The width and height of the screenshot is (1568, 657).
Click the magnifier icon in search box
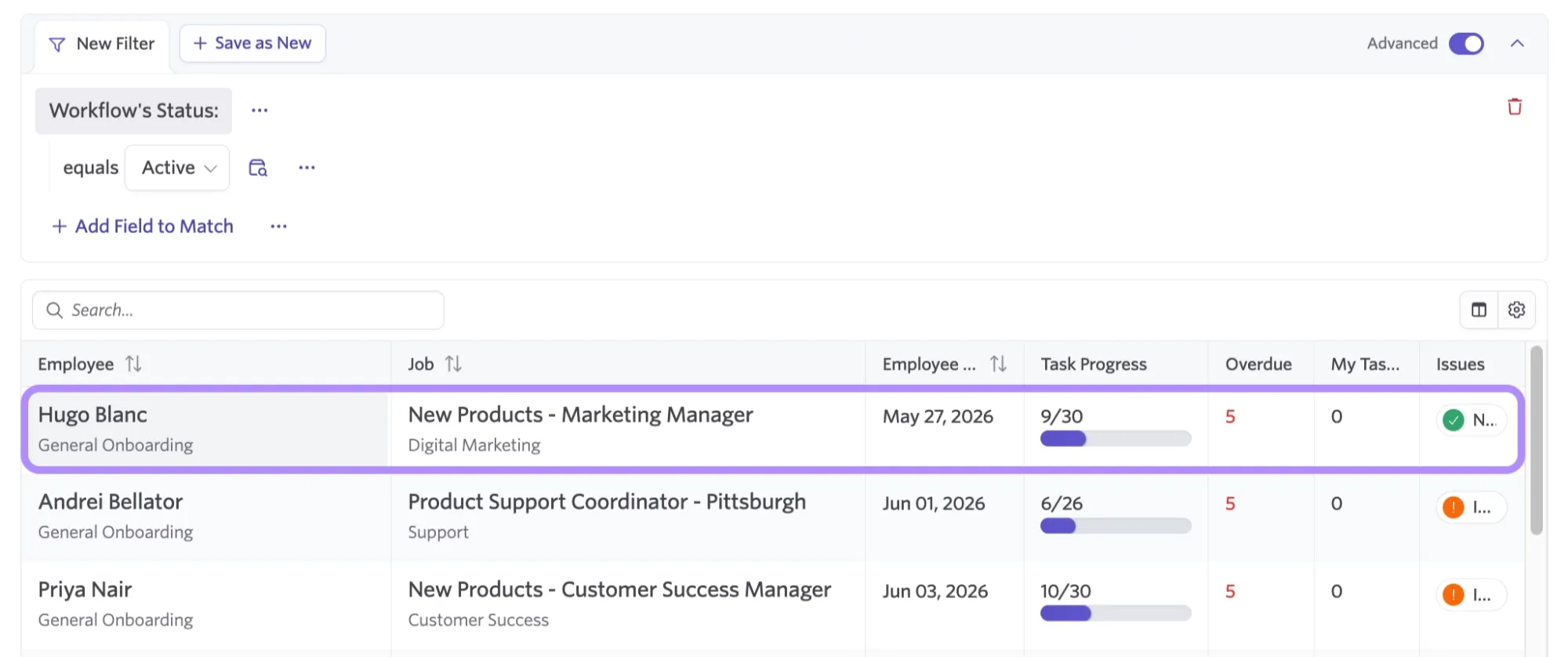54,310
